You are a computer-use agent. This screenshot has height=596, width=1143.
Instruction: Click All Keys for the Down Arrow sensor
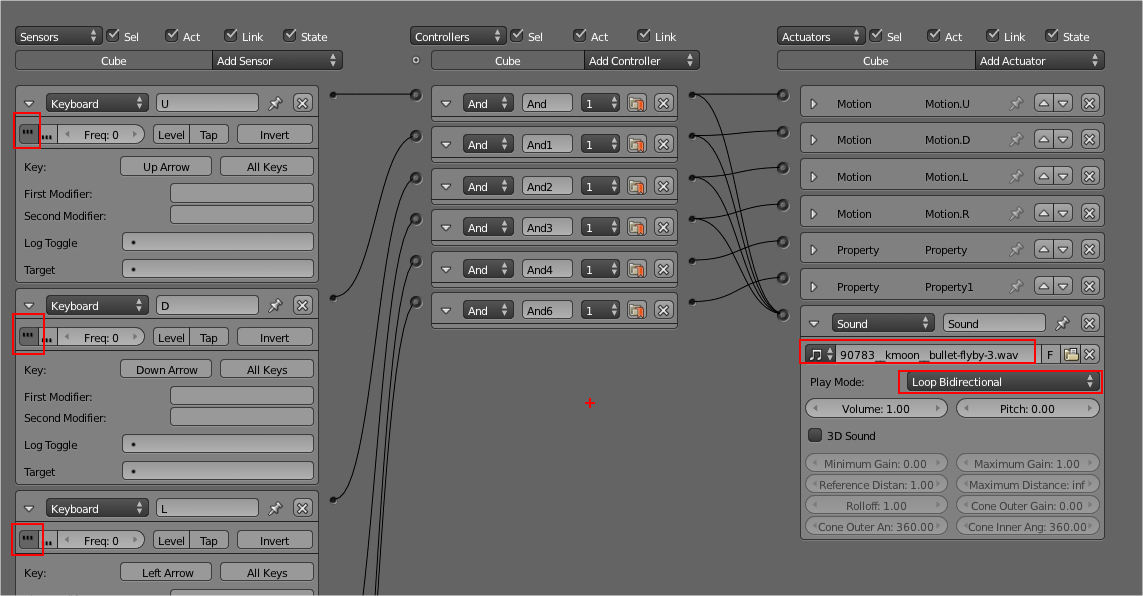tap(267, 369)
